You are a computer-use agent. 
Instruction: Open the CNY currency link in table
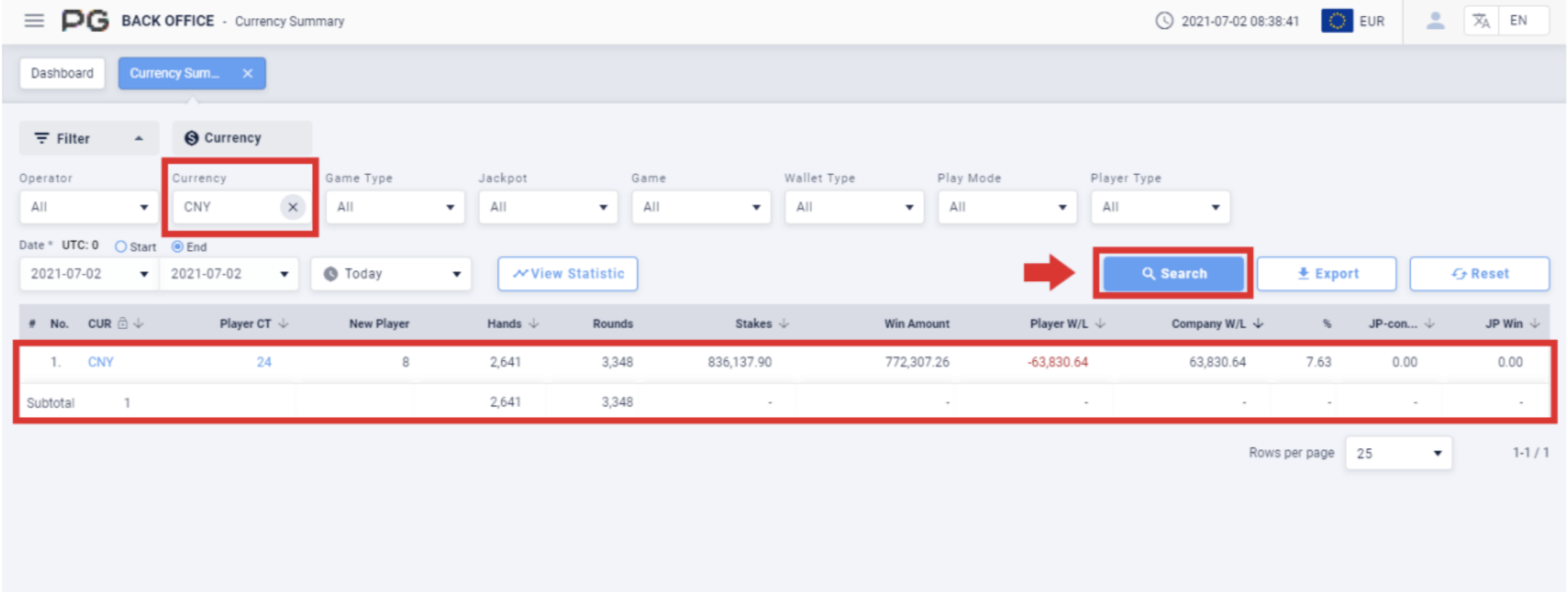tap(101, 362)
